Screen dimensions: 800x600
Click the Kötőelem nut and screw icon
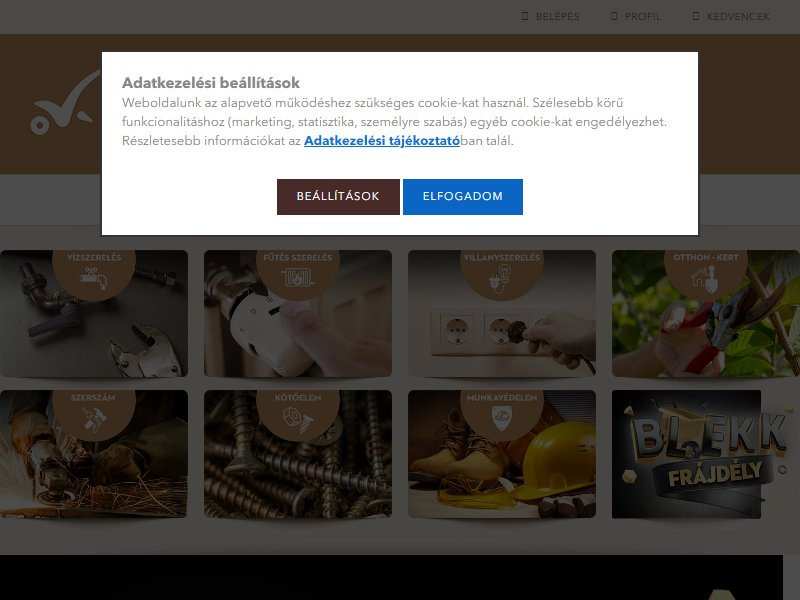(x=298, y=419)
